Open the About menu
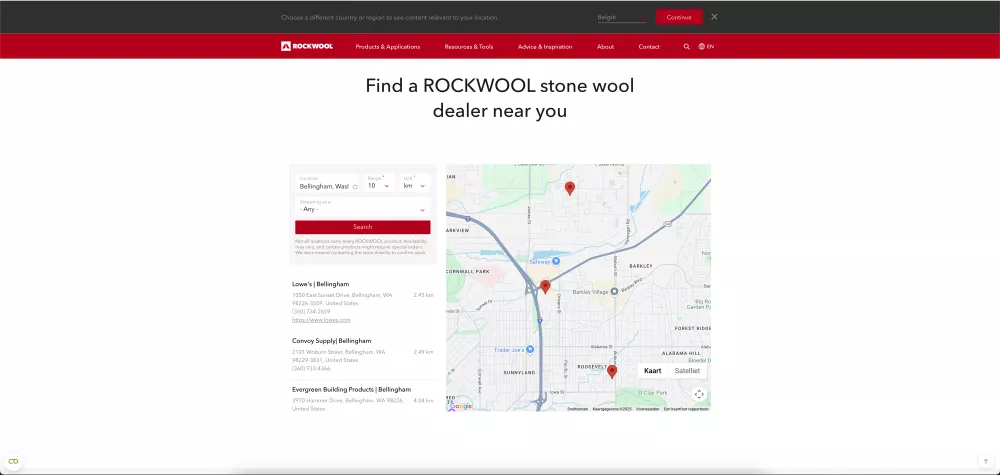 pyautogui.click(x=605, y=47)
